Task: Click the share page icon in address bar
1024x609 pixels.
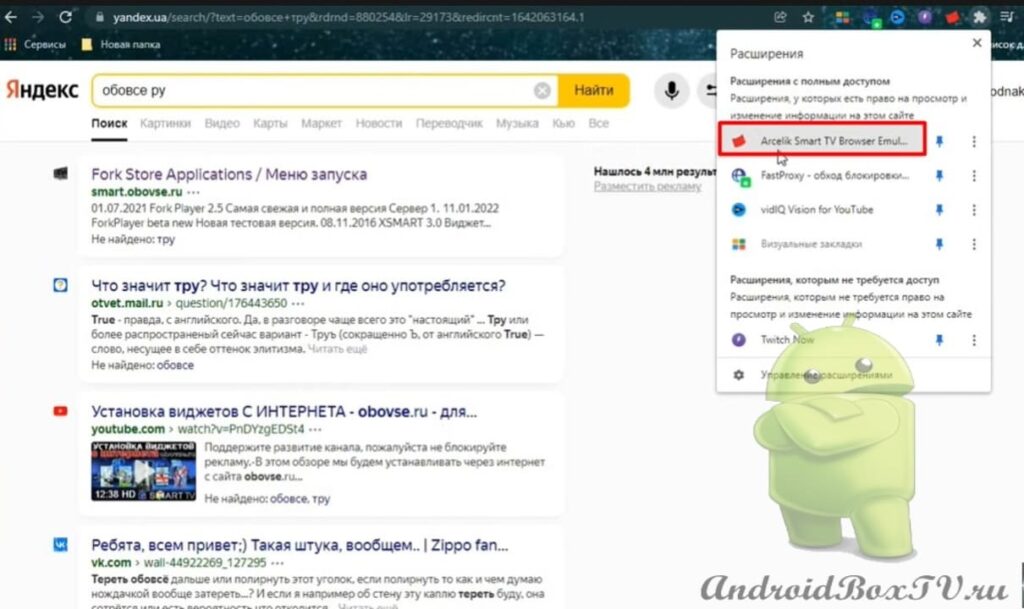Action: 780,17
